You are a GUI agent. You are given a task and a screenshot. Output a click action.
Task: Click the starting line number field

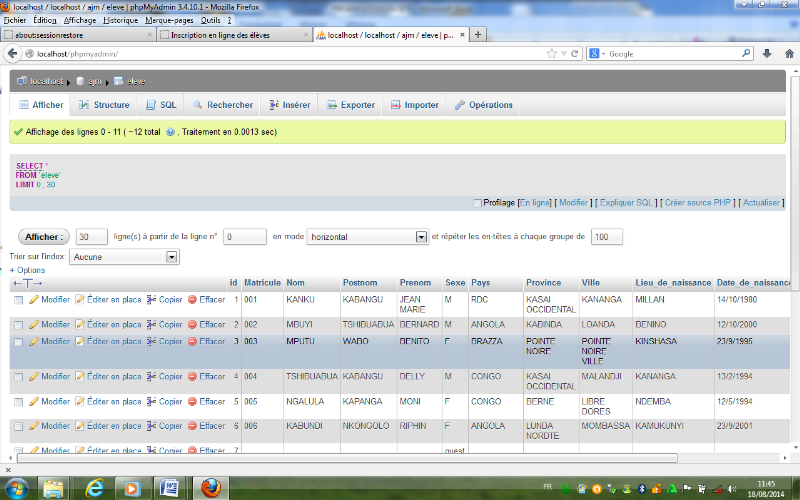244,237
